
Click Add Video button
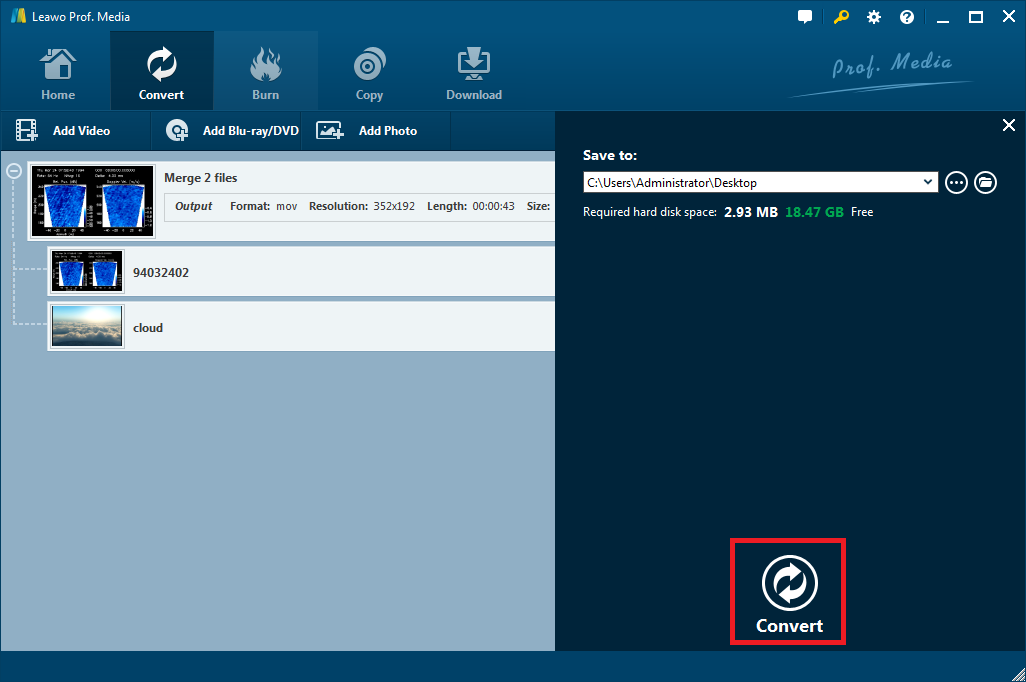(64, 131)
